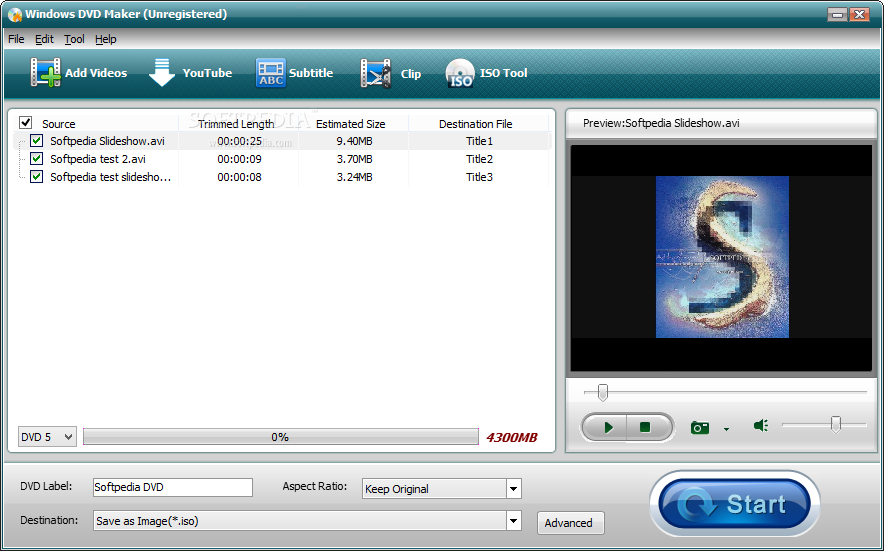Click the video preview image

pyautogui.click(x=722, y=257)
